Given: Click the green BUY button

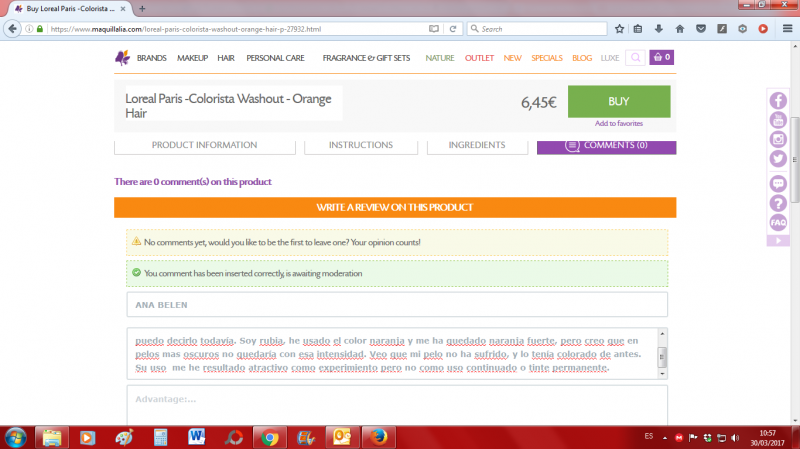Looking at the screenshot, I should pos(619,102).
